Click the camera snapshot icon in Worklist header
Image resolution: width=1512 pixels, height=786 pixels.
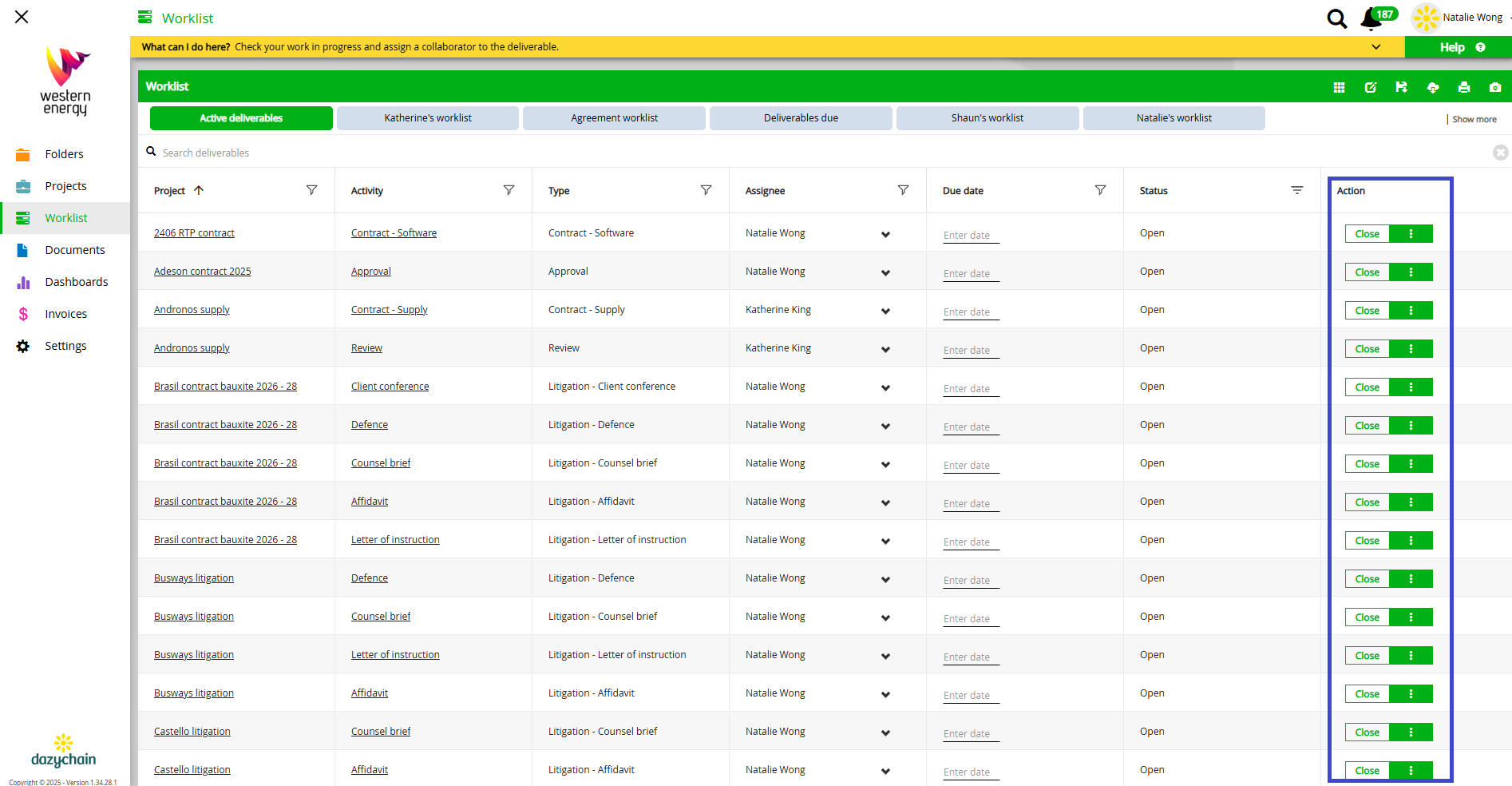tap(1495, 87)
